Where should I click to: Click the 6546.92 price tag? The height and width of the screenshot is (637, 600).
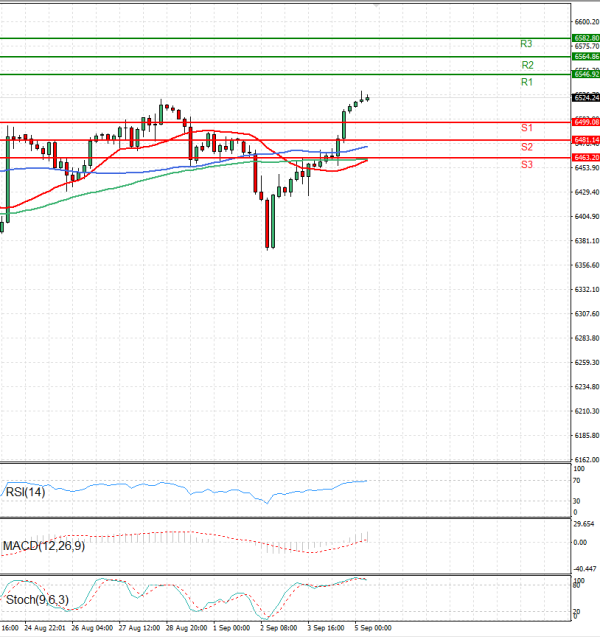(585, 75)
